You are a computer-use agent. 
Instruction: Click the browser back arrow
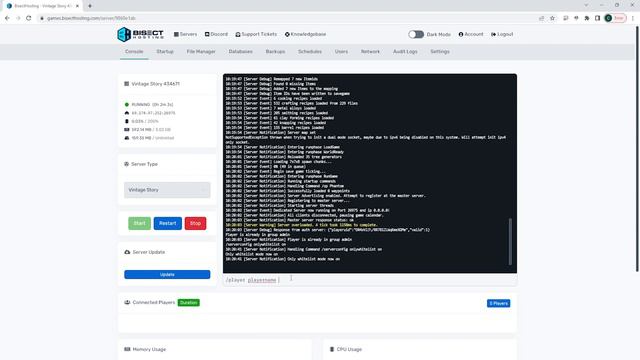(x=7, y=18)
